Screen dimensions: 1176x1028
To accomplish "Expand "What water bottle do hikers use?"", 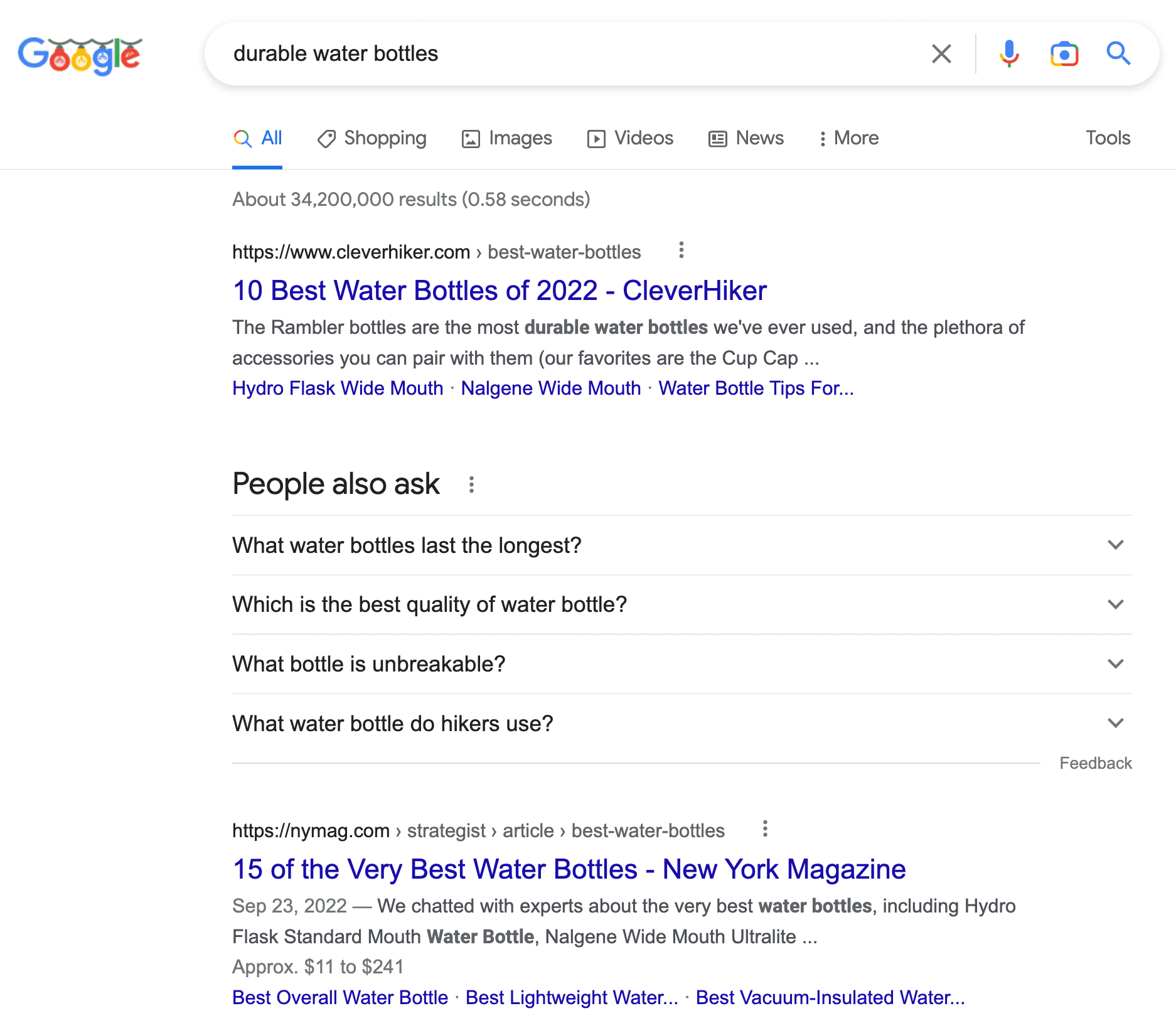I will pos(682,724).
